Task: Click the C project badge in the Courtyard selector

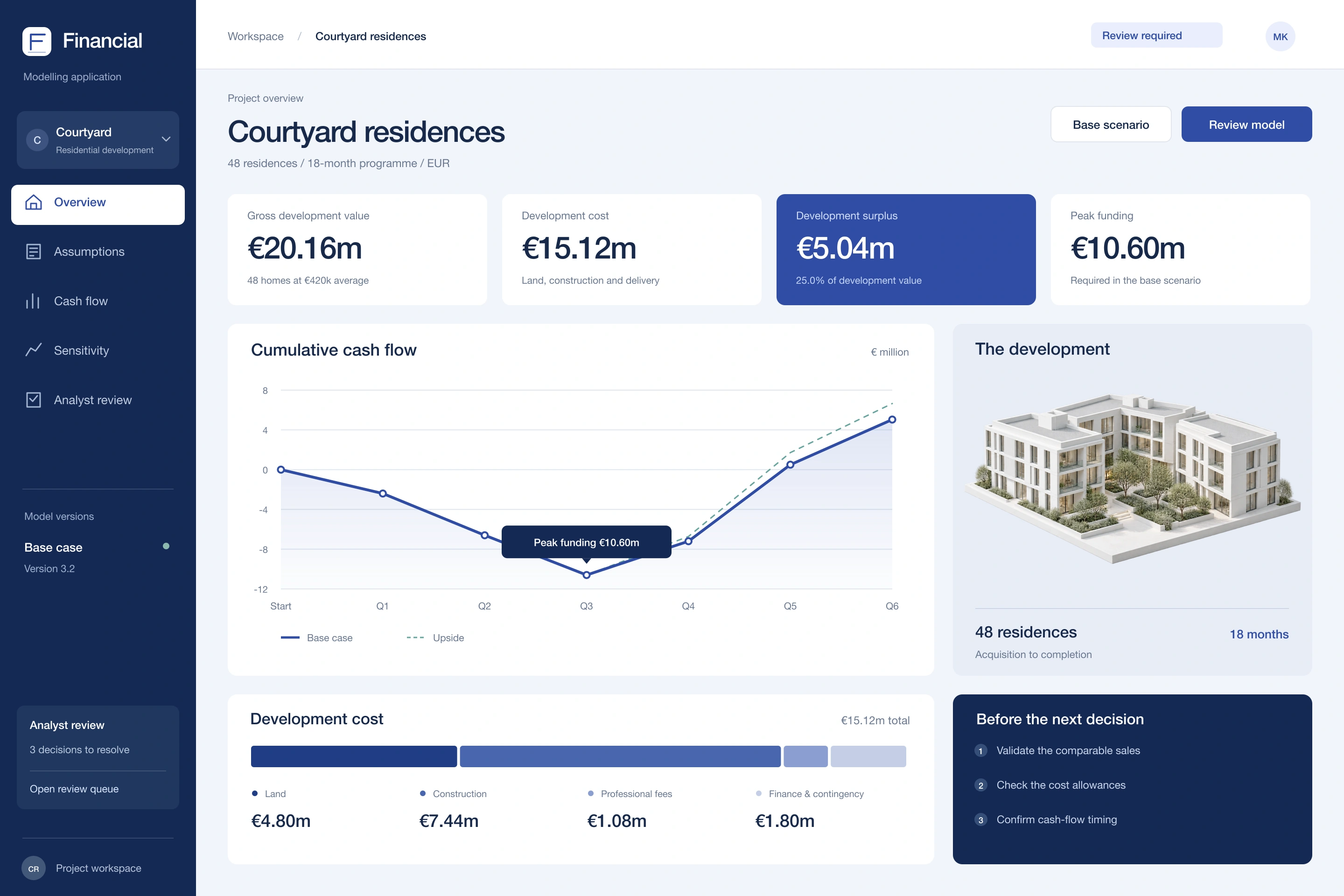Action: (37, 140)
